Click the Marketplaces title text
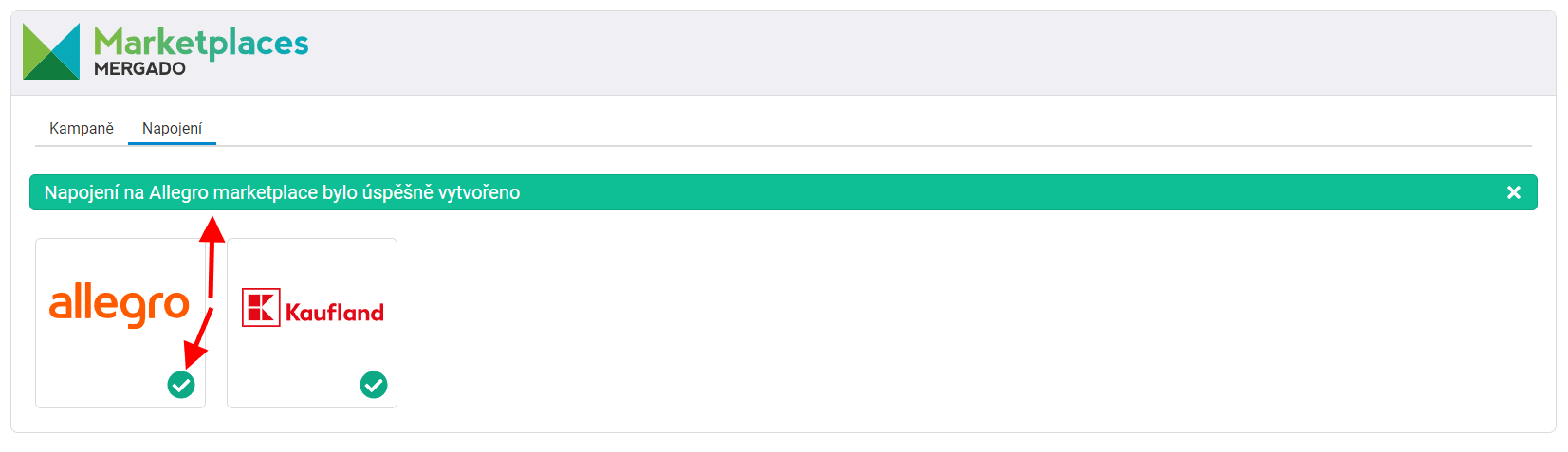Image resolution: width=1568 pixels, height=452 pixels. (x=201, y=43)
